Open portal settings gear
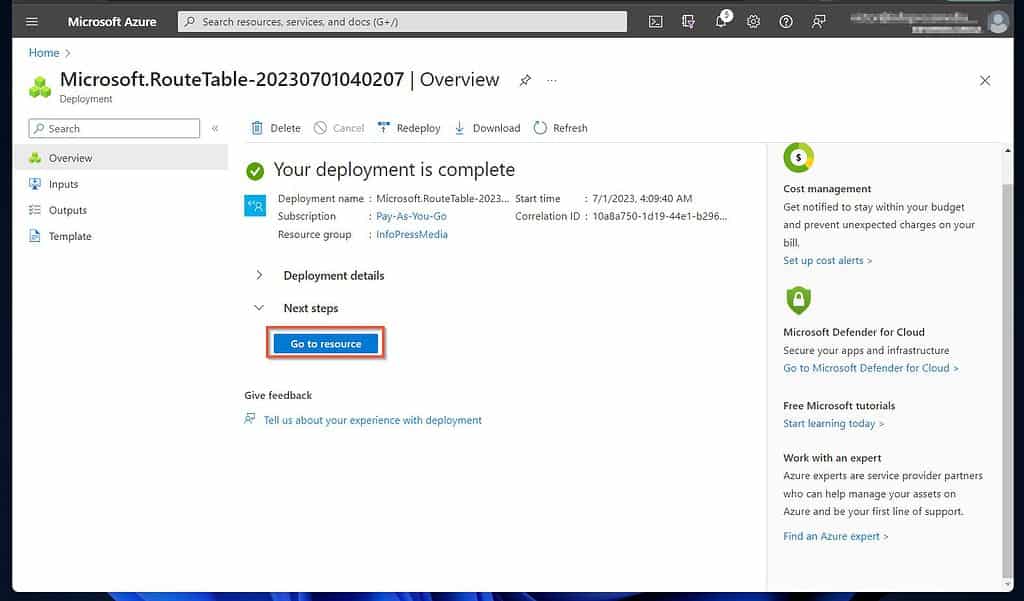This screenshot has height=601, width=1024. pyautogui.click(x=753, y=22)
